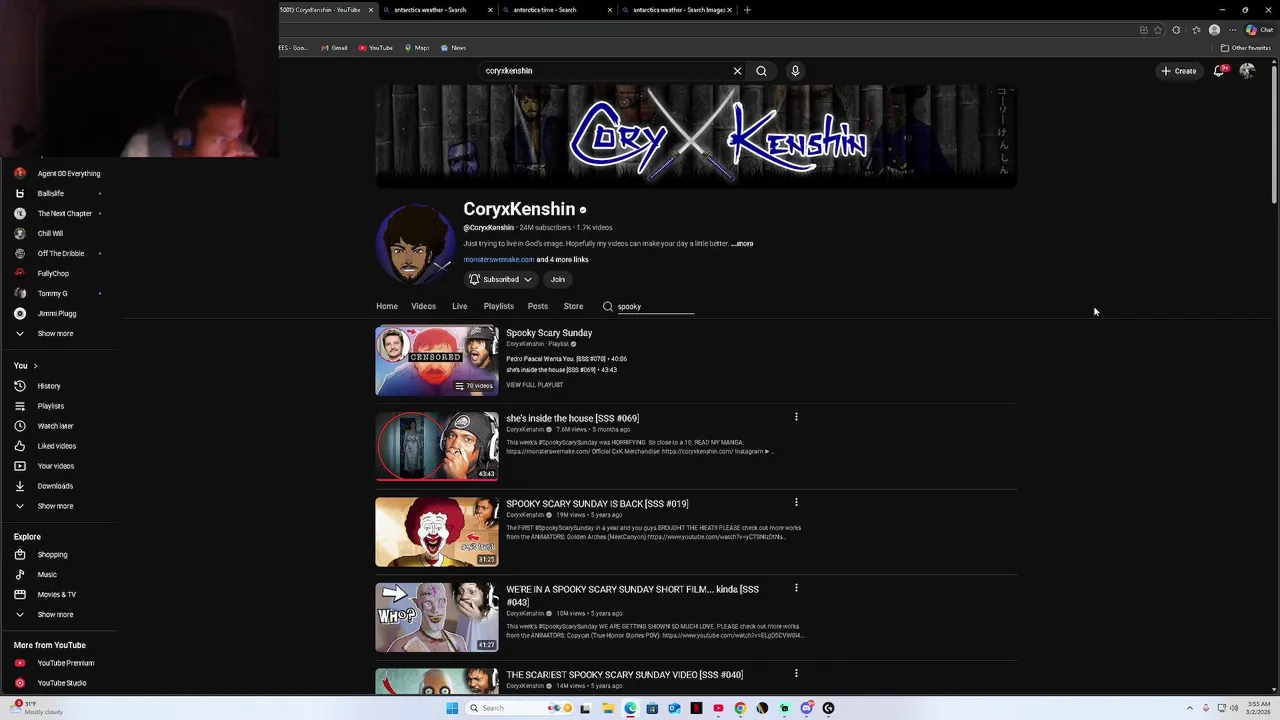Switch to antarctica time browser tab

[553, 10]
